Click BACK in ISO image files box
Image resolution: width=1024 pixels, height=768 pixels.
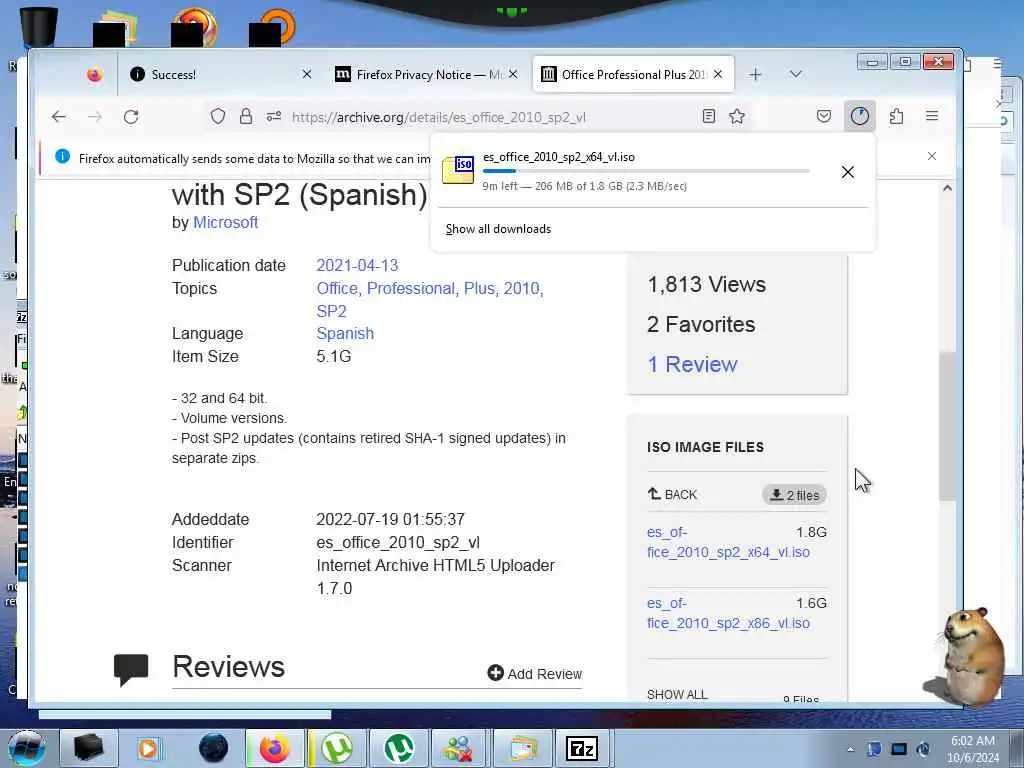[x=672, y=494]
